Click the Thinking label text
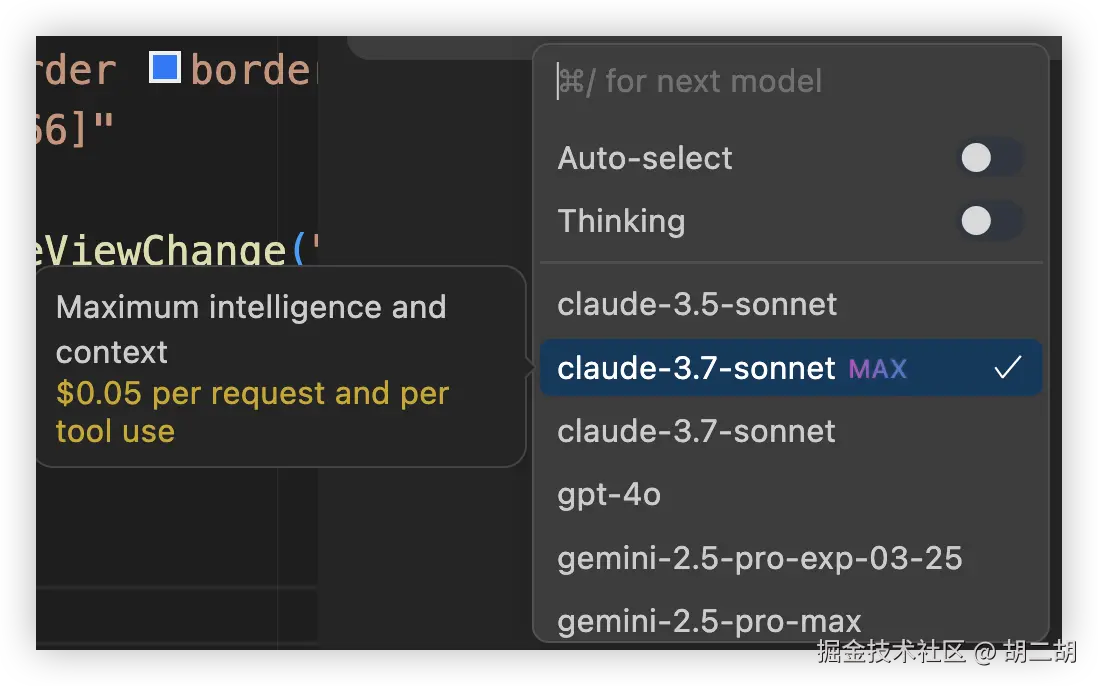The height and width of the screenshot is (686, 1098). point(621,221)
